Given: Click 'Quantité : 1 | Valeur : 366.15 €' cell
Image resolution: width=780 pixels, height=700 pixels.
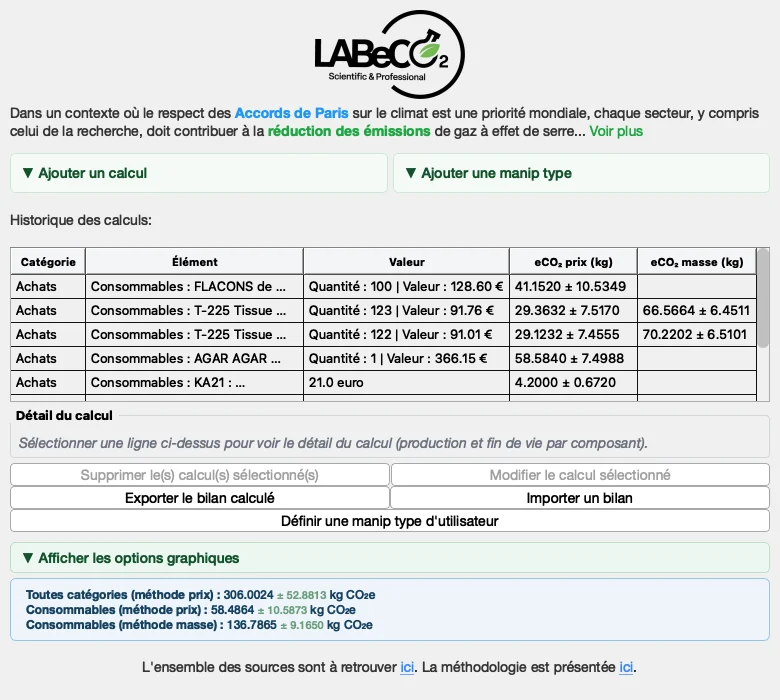Looking at the screenshot, I should (x=406, y=358).
